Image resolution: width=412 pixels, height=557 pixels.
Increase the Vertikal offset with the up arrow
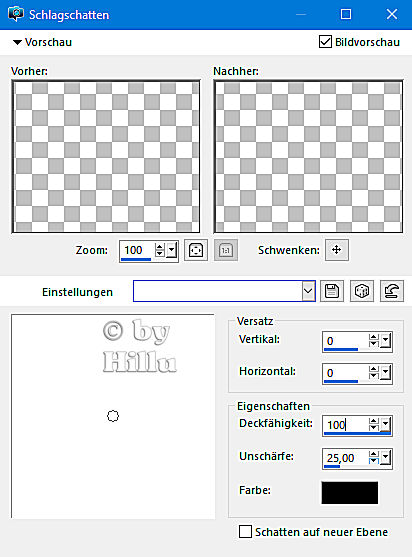coord(373,337)
